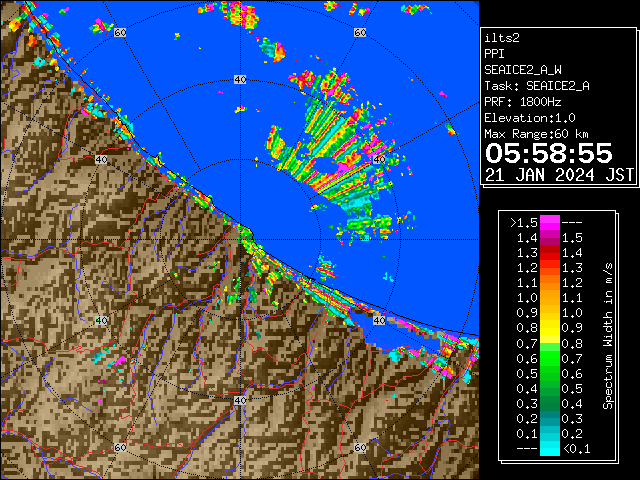
Task: Click the 'PRF: 1800Hz' text
Action: click(523, 102)
